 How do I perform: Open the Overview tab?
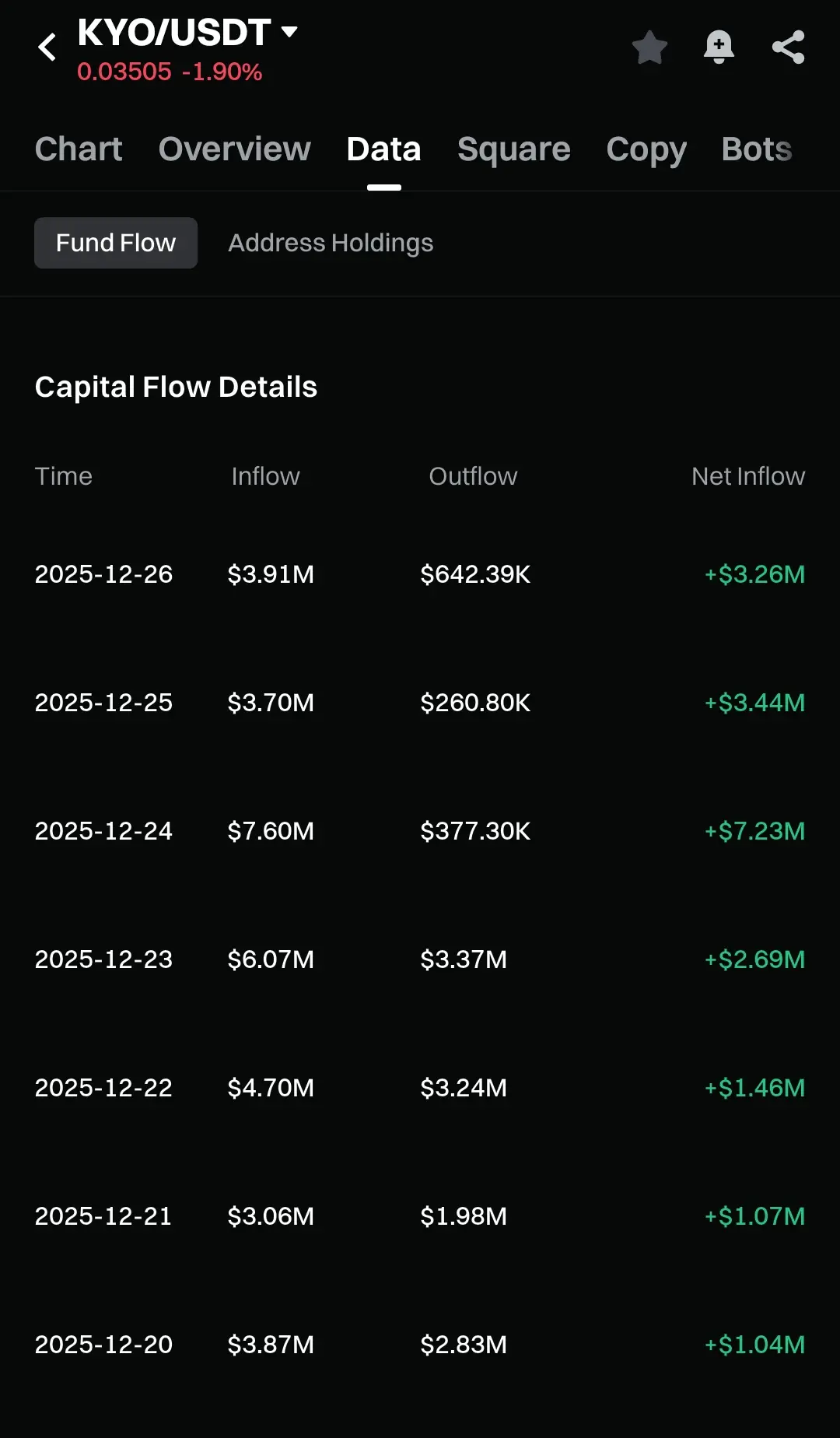click(x=234, y=149)
